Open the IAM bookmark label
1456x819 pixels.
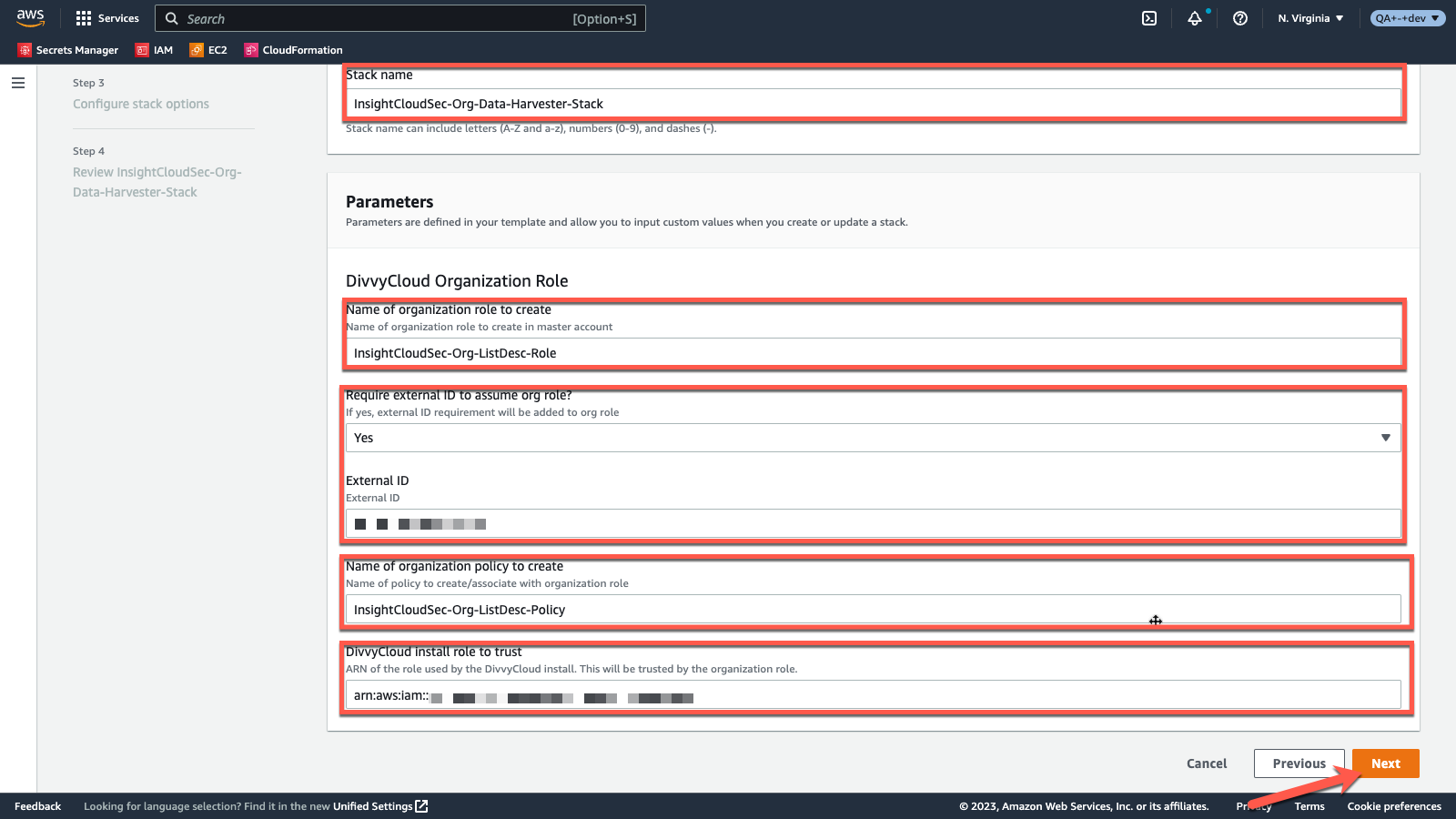point(163,50)
